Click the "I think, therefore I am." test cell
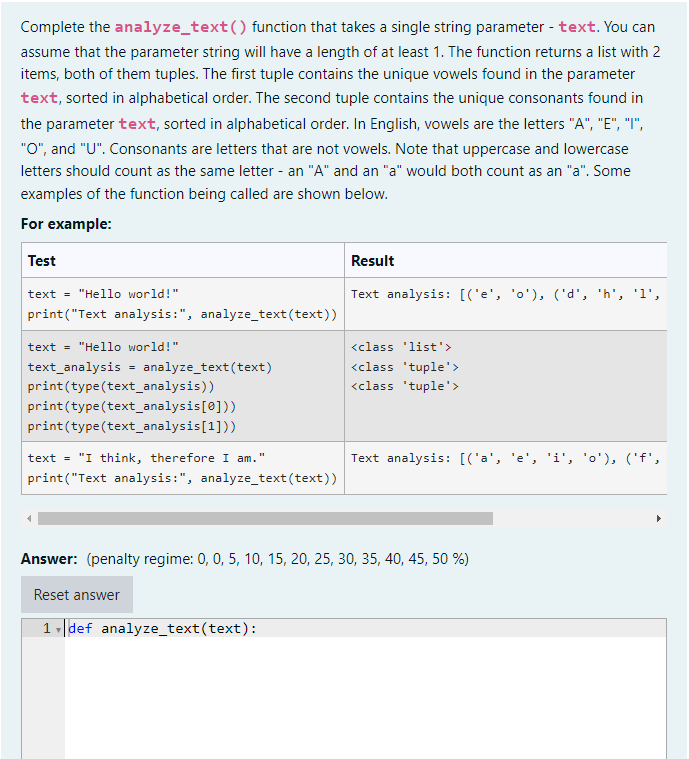 (183, 468)
